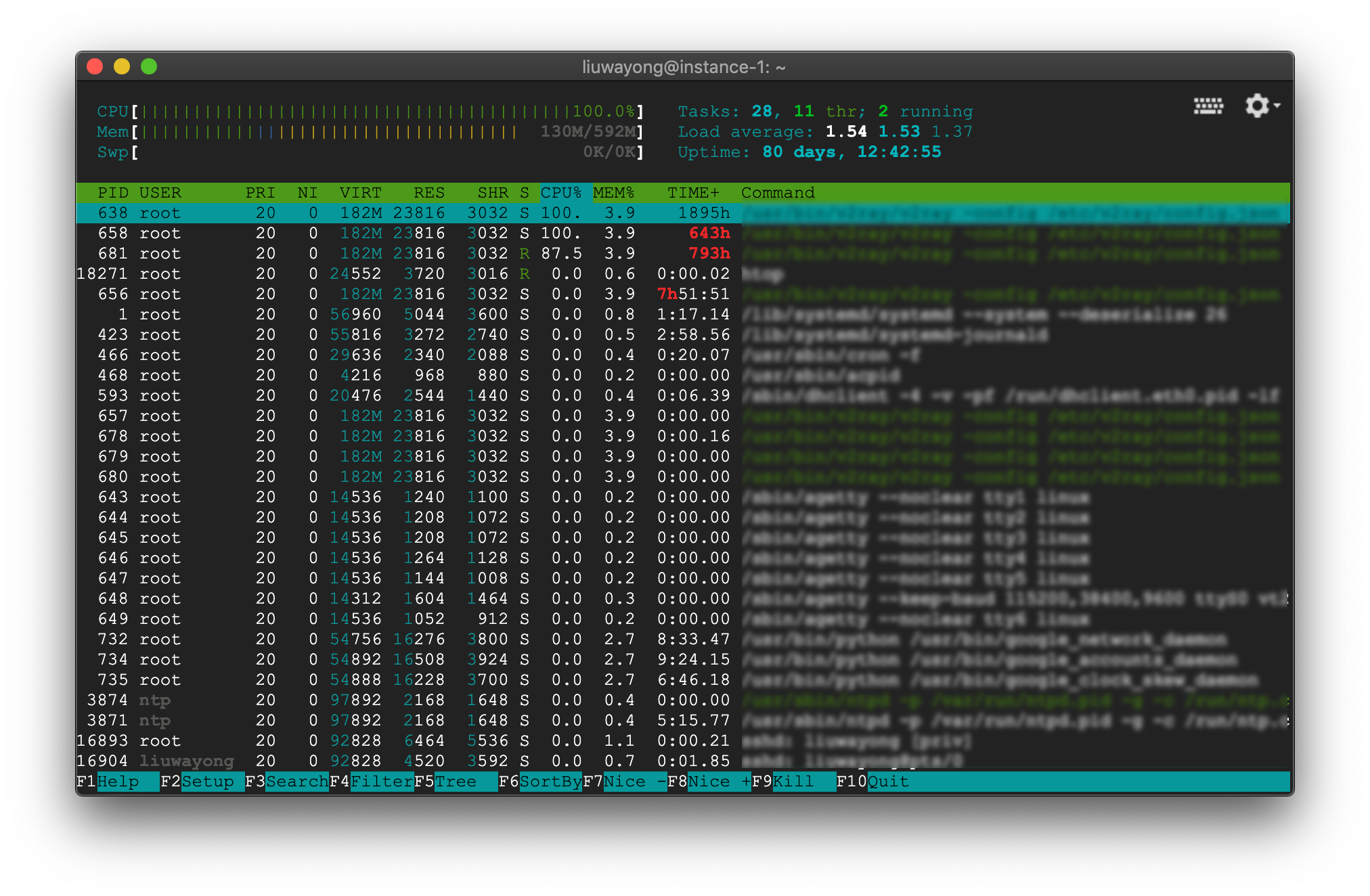Select process row with PID 658
Viewport: 1370px width, 896px height.
pos(683,233)
